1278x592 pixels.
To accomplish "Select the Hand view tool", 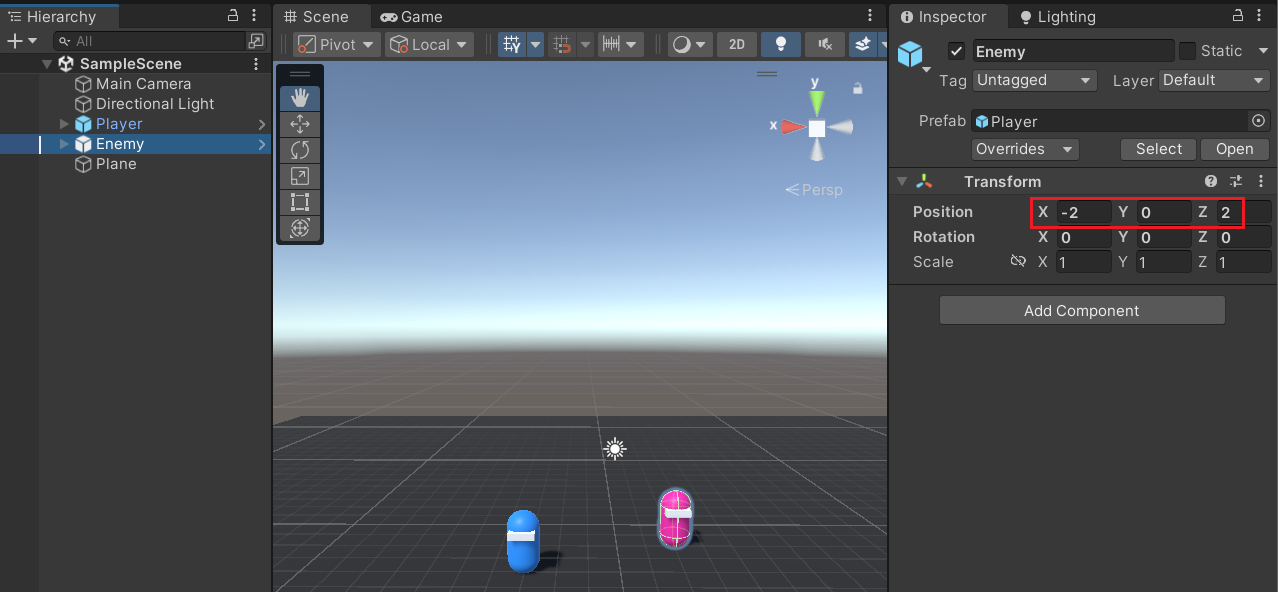I will 300,98.
